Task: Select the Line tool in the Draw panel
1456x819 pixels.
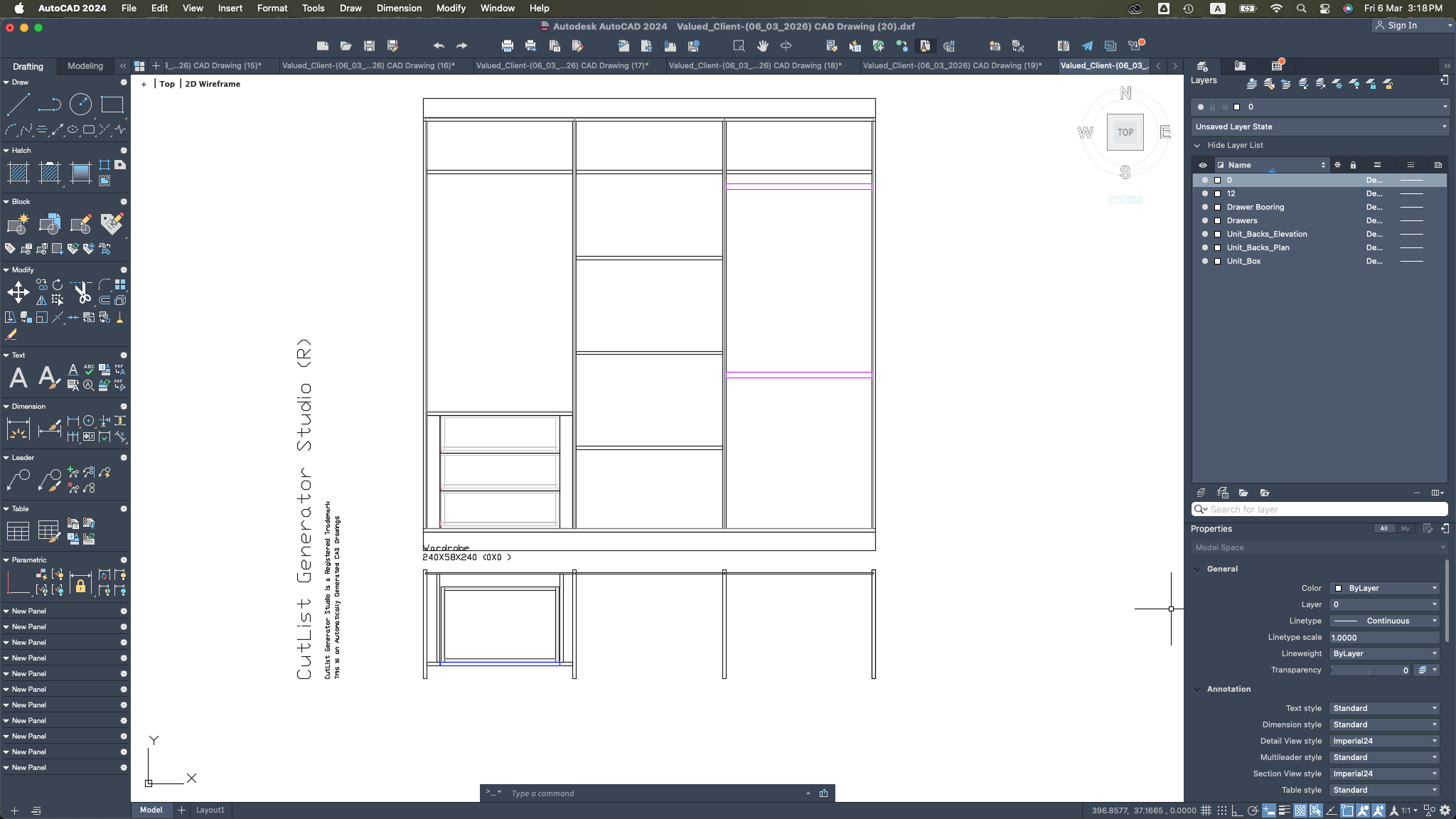Action: coord(19,105)
